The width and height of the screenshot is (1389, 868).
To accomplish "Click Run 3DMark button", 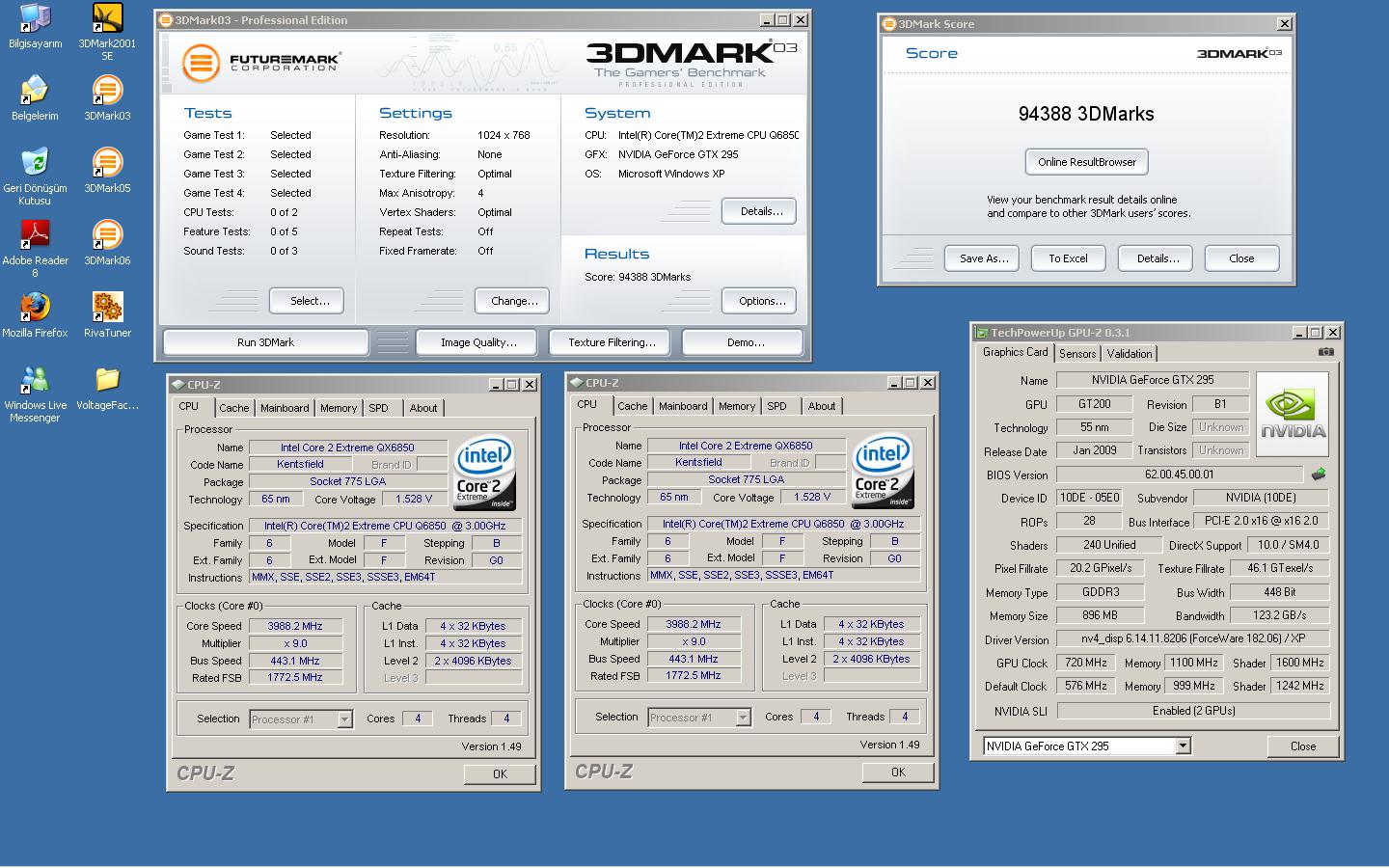I will pos(265,342).
